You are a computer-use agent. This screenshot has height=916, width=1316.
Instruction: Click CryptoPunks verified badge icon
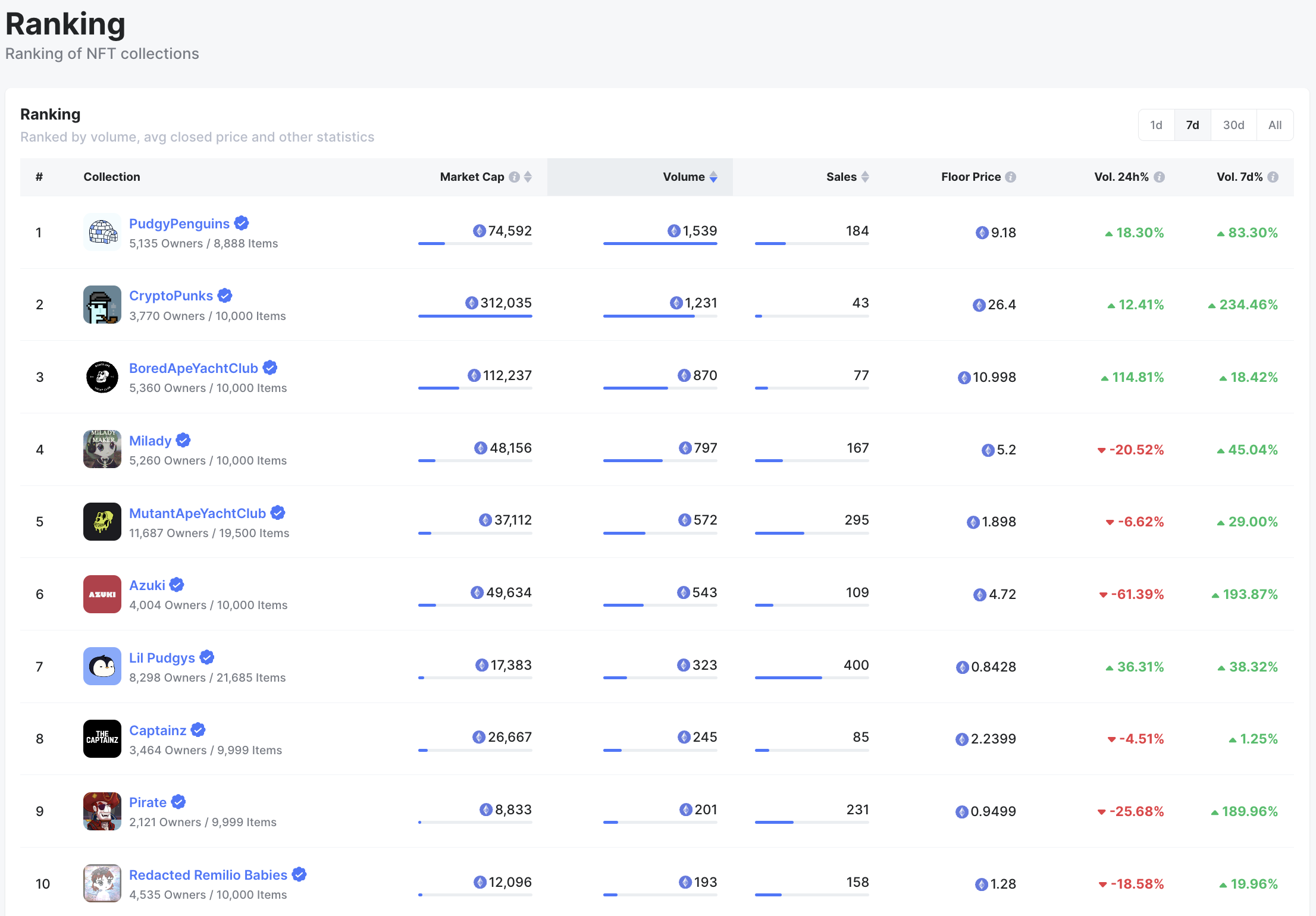[x=225, y=296]
